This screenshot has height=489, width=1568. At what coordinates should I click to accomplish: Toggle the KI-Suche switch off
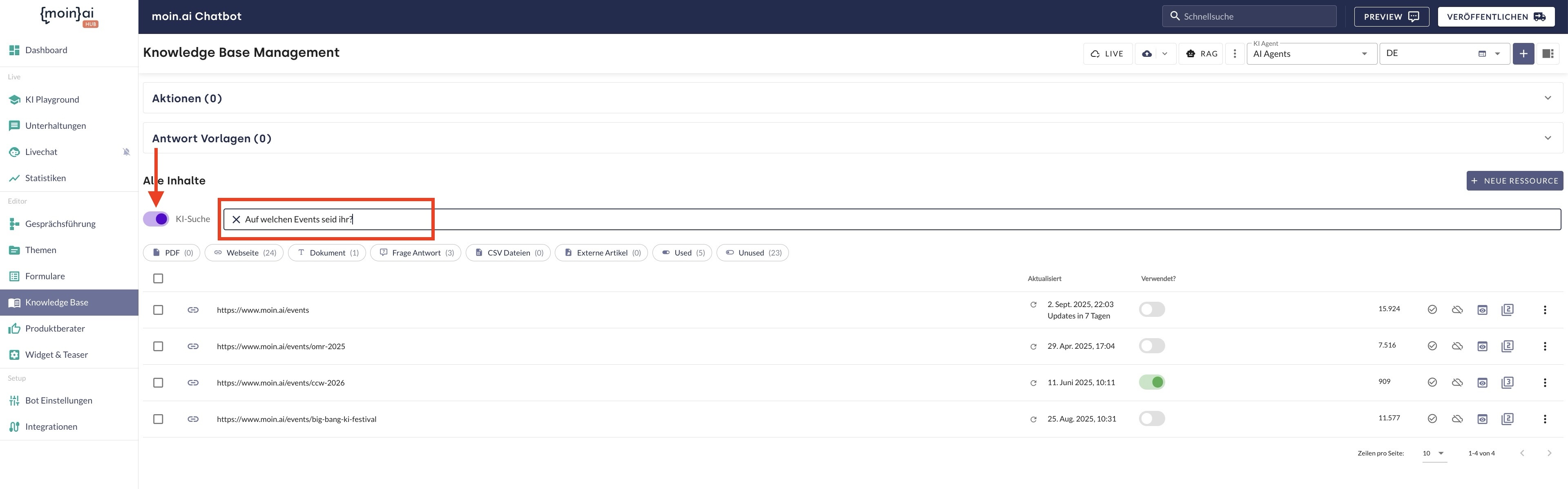(x=156, y=219)
